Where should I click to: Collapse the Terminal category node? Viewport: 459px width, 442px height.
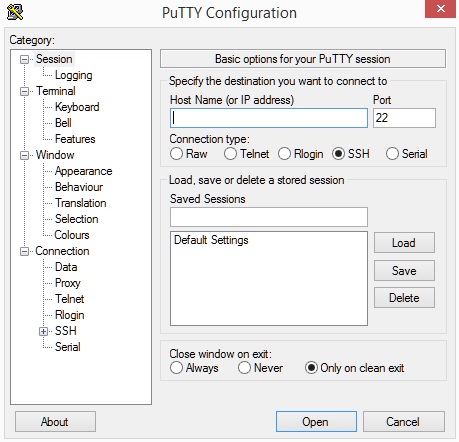24,91
